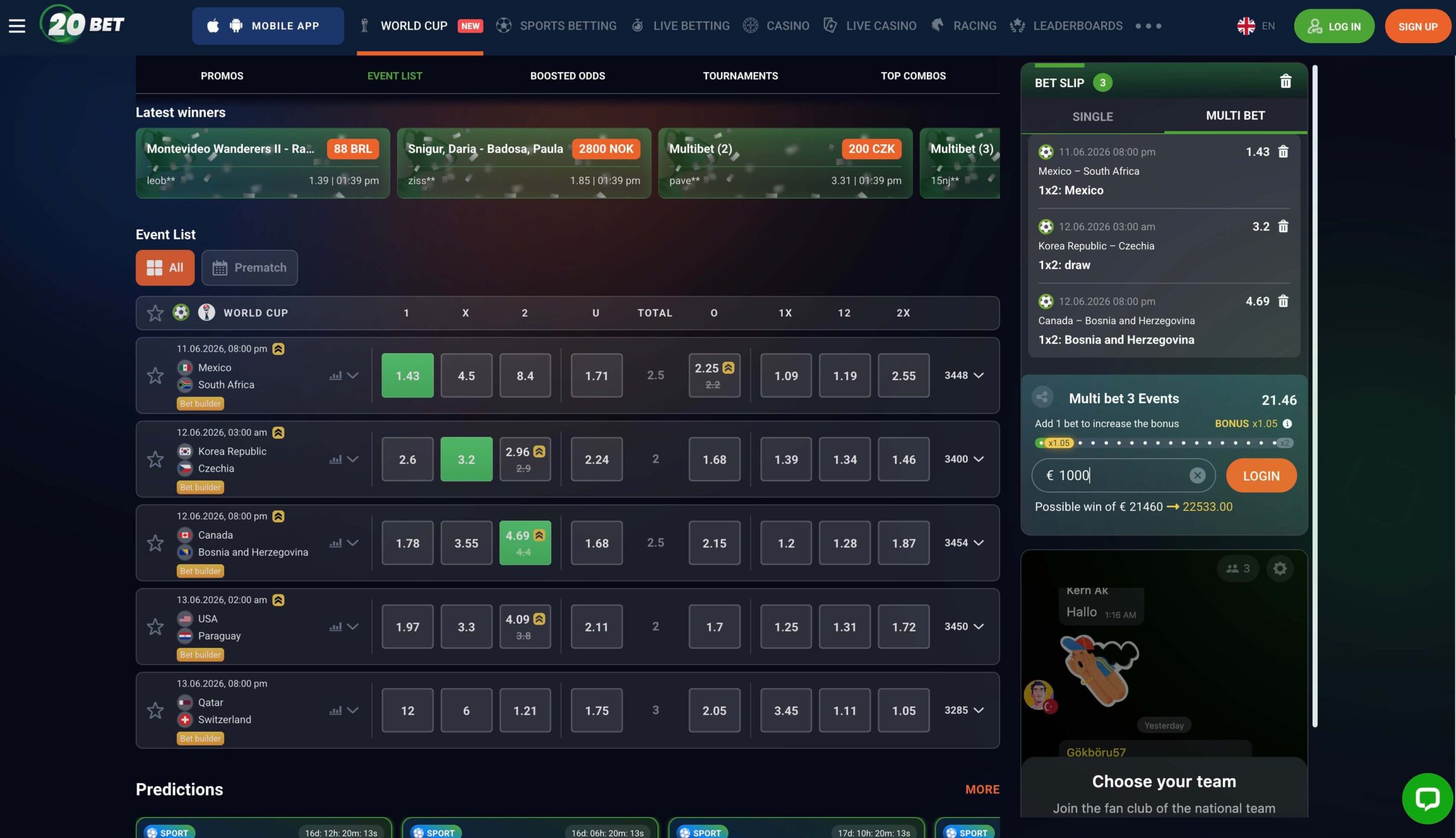Expand 3448 markets for Mexico match
Screen dimensions: 1456x838
point(964,375)
